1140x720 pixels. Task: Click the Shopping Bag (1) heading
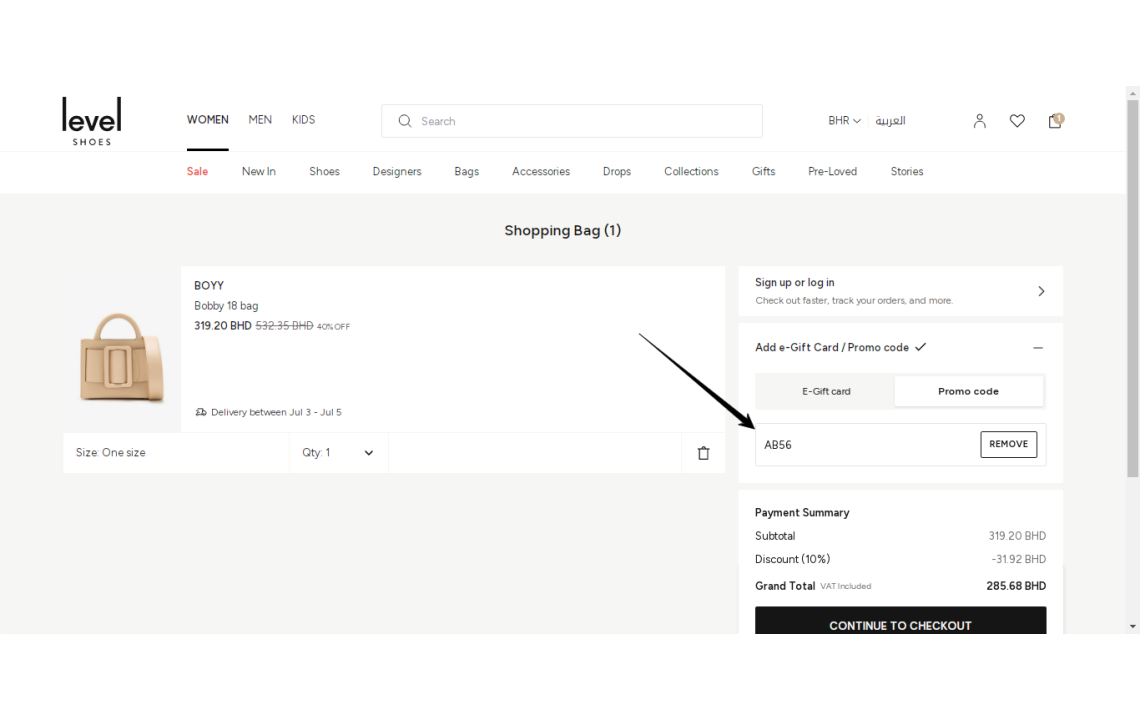pos(563,231)
